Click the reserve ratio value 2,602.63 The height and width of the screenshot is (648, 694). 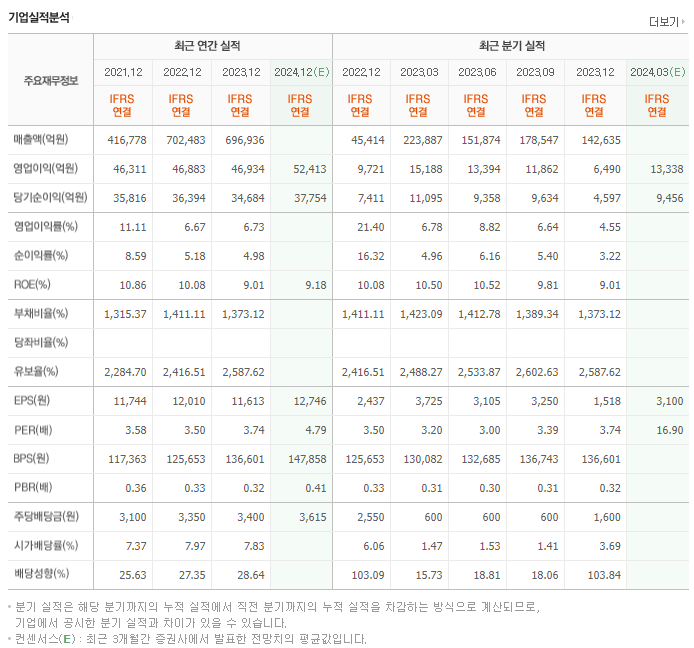pos(537,372)
